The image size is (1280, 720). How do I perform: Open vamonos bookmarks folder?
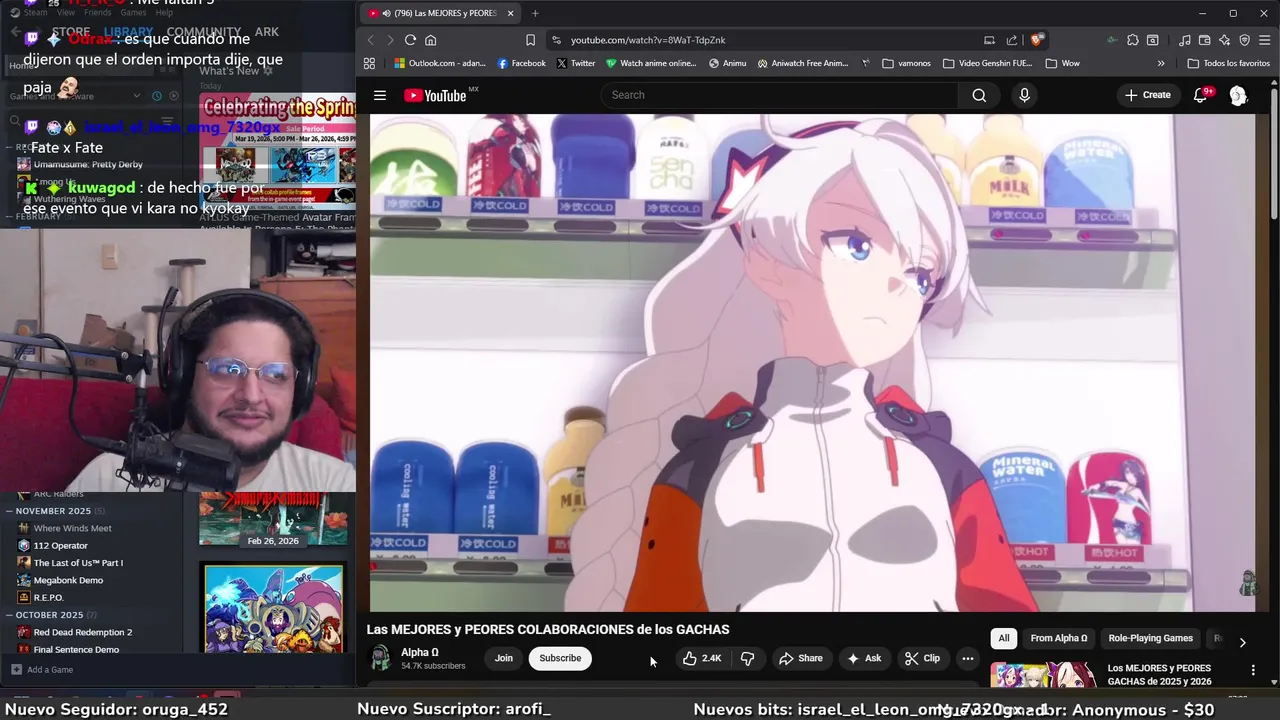pyautogui.click(x=906, y=63)
